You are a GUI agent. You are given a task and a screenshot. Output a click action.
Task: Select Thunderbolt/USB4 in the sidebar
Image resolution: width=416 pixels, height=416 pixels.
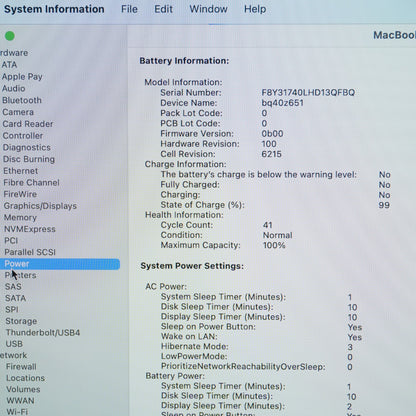[43, 333]
